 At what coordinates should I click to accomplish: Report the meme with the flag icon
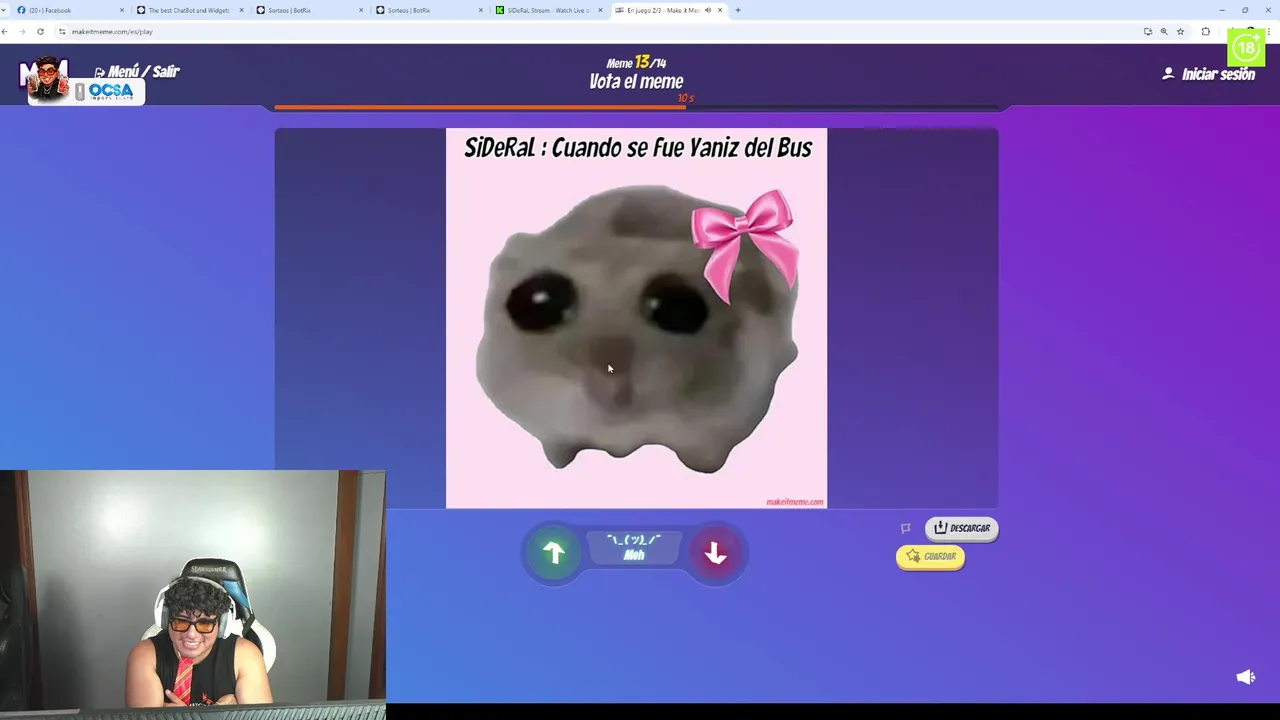tap(906, 528)
